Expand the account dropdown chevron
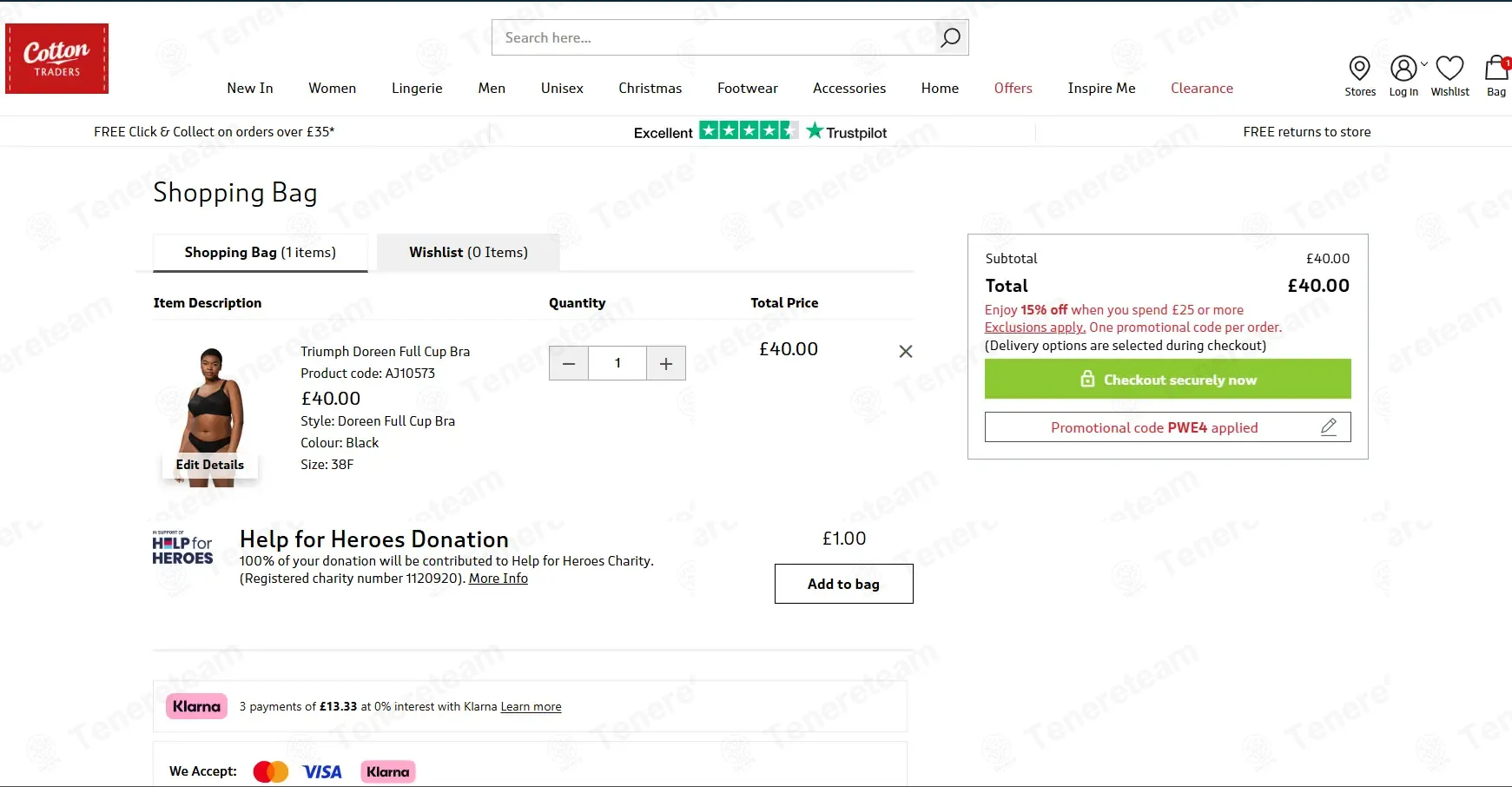 (x=1424, y=63)
